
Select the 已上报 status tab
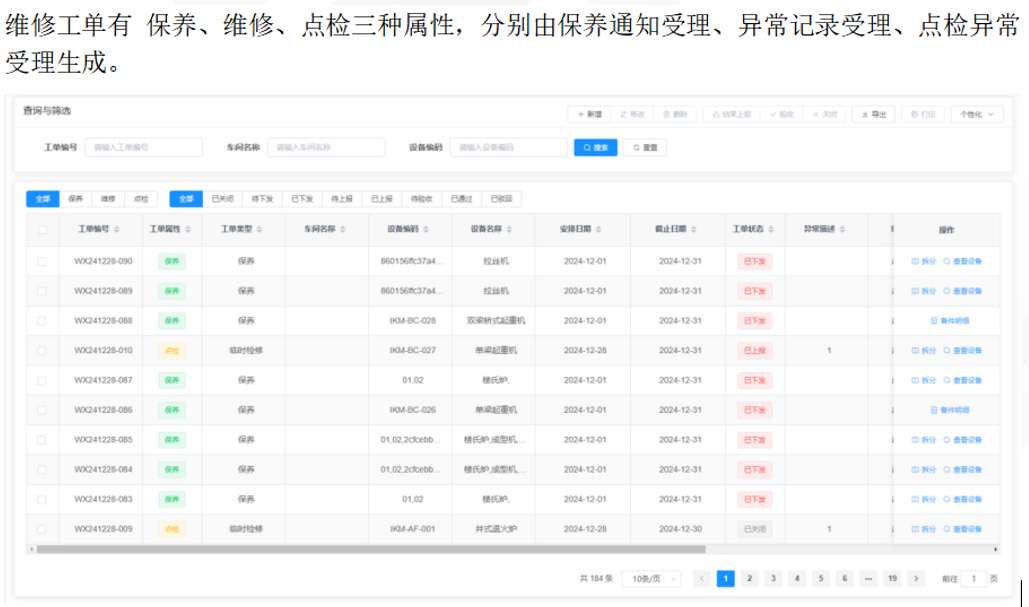[x=382, y=199]
